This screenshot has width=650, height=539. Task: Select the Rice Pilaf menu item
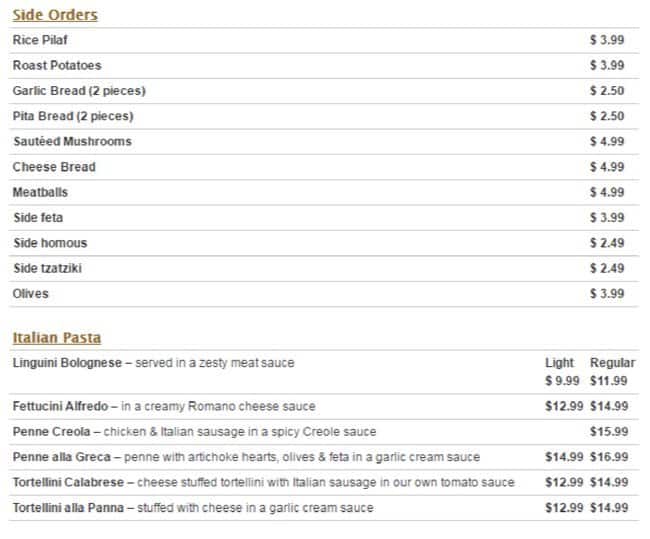coord(40,40)
